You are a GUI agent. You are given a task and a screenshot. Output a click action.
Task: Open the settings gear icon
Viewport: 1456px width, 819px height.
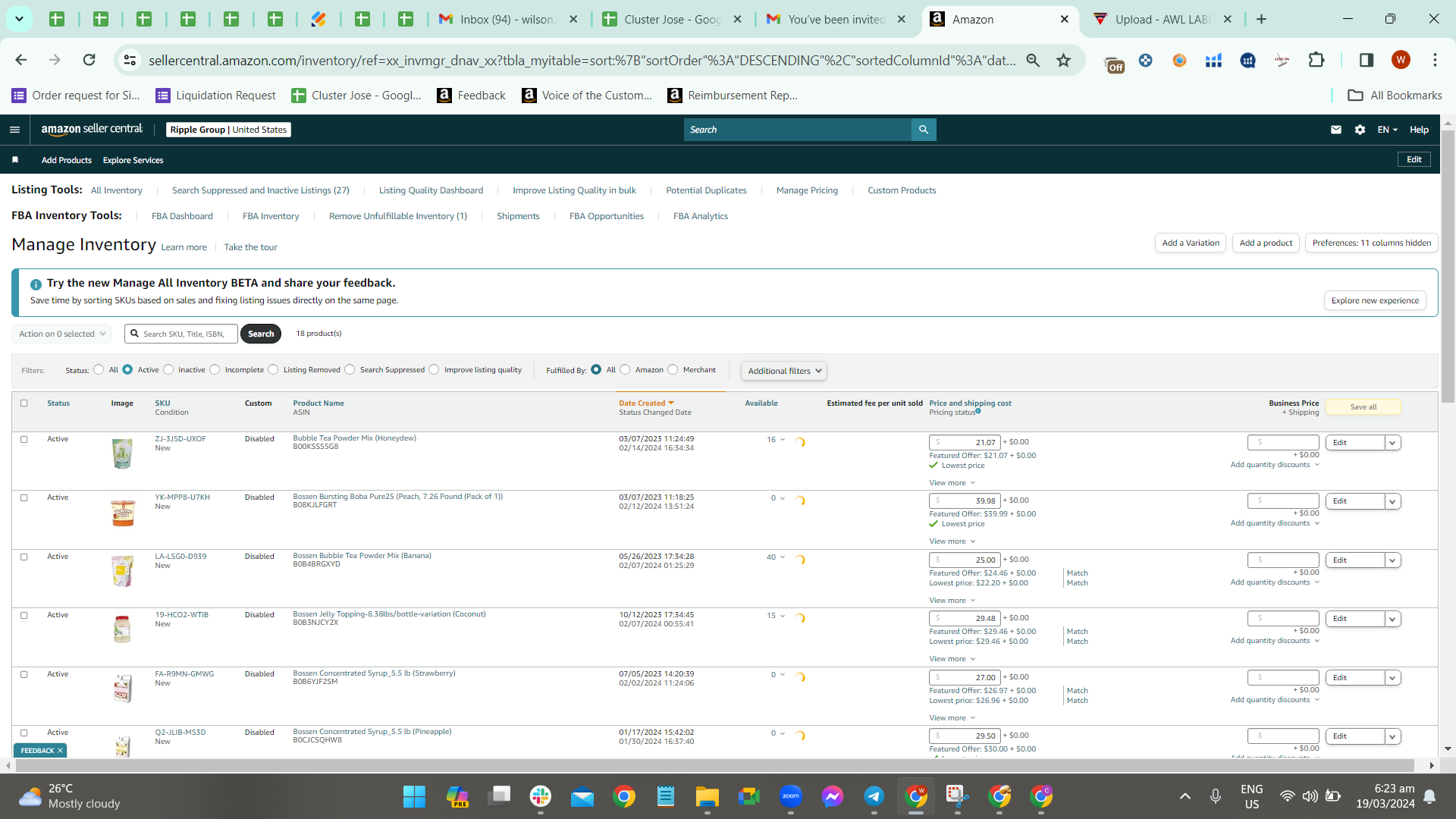pyautogui.click(x=1360, y=130)
